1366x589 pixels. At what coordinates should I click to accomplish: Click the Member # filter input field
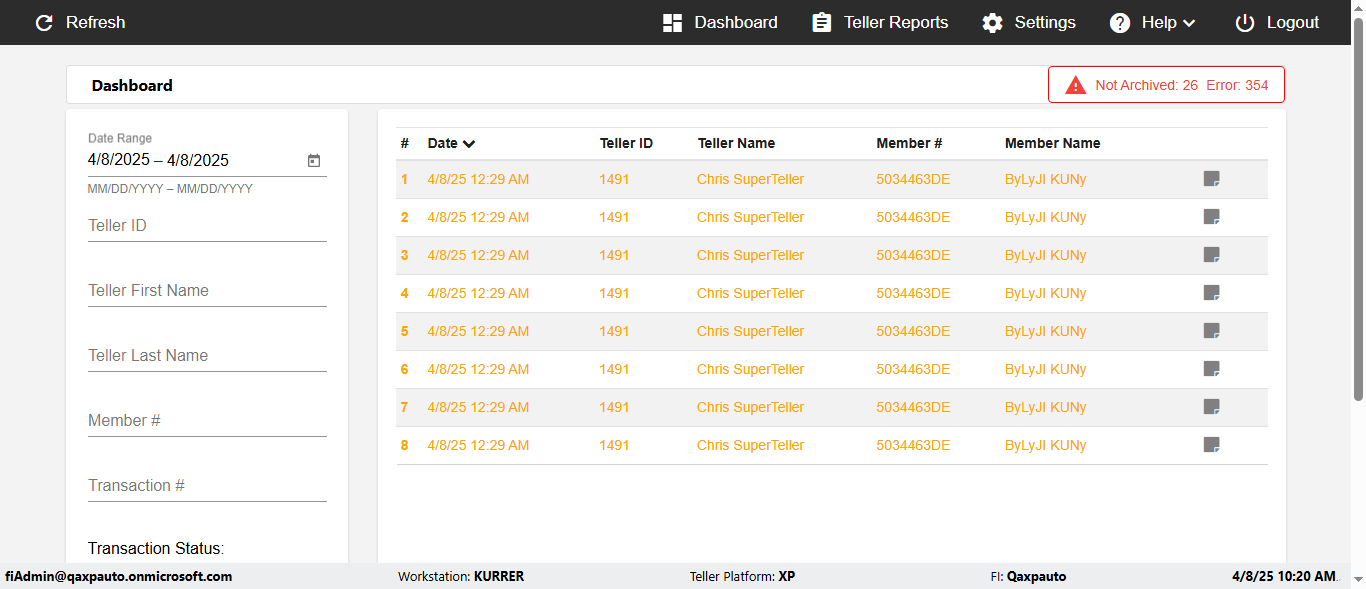[x=207, y=421]
